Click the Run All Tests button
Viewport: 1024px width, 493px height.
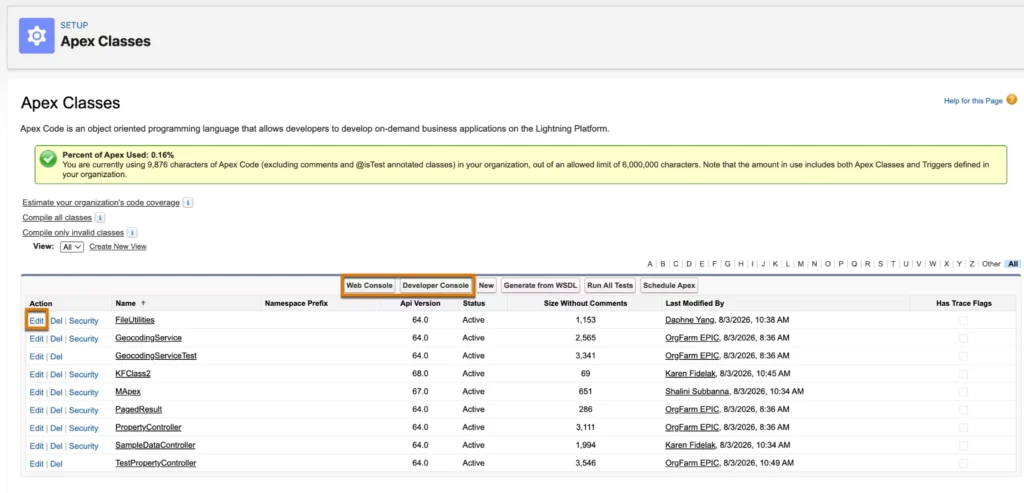609,285
